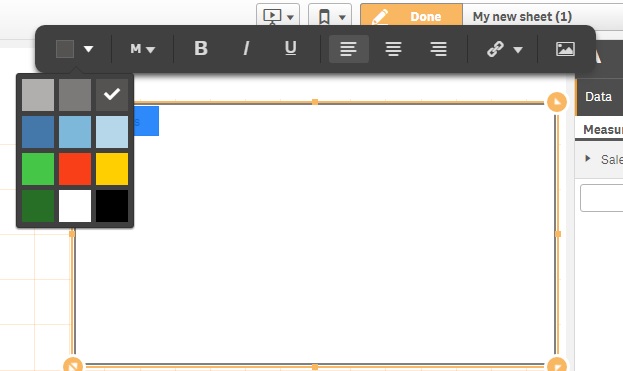
Task: Insert a link with chain icon
Action: point(495,49)
